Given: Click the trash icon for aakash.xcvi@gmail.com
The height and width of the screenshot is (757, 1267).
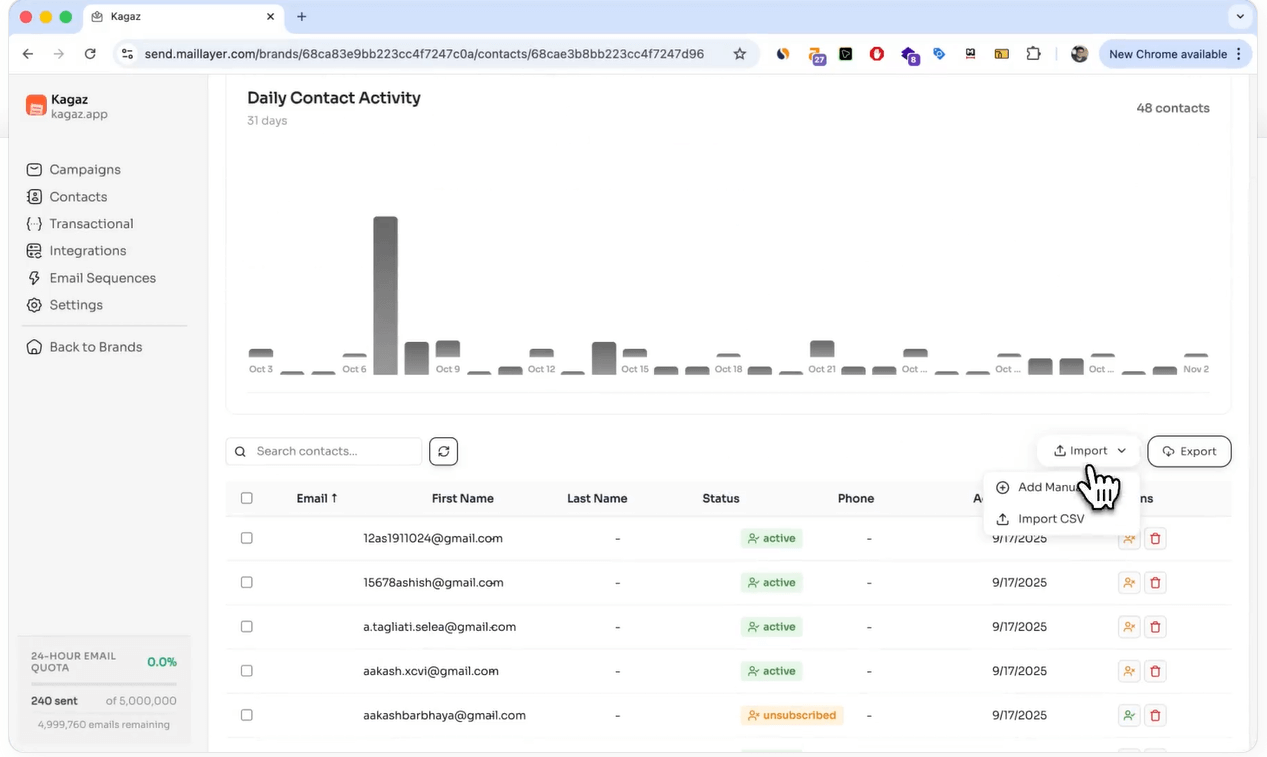Looking at the screenshot, I should click(x=1155, y=671).
